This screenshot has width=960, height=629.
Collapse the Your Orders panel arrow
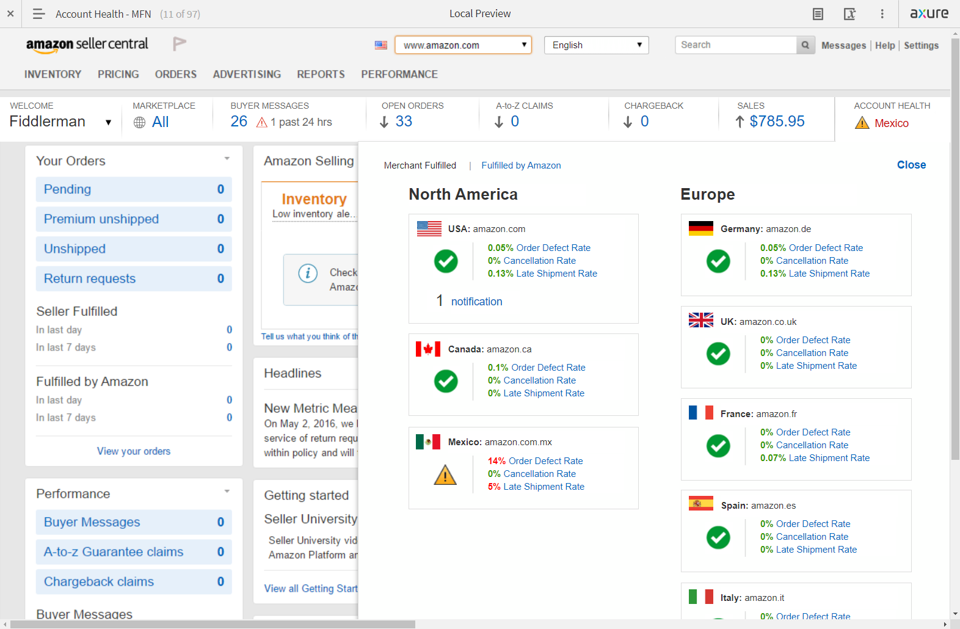coord(227,159)
